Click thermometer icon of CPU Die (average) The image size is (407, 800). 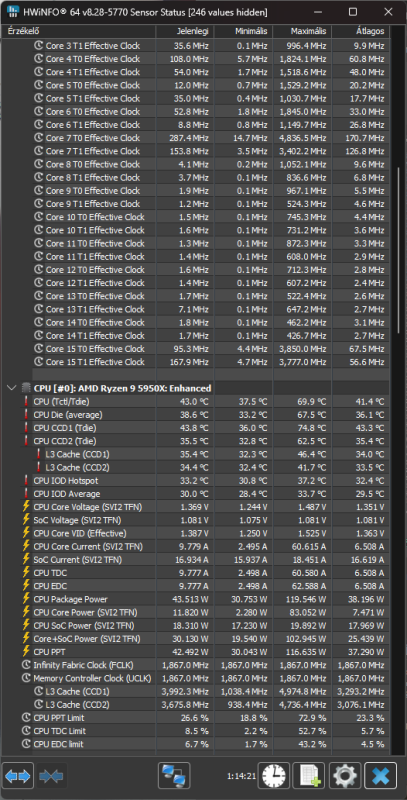click(x=26, y=415)
